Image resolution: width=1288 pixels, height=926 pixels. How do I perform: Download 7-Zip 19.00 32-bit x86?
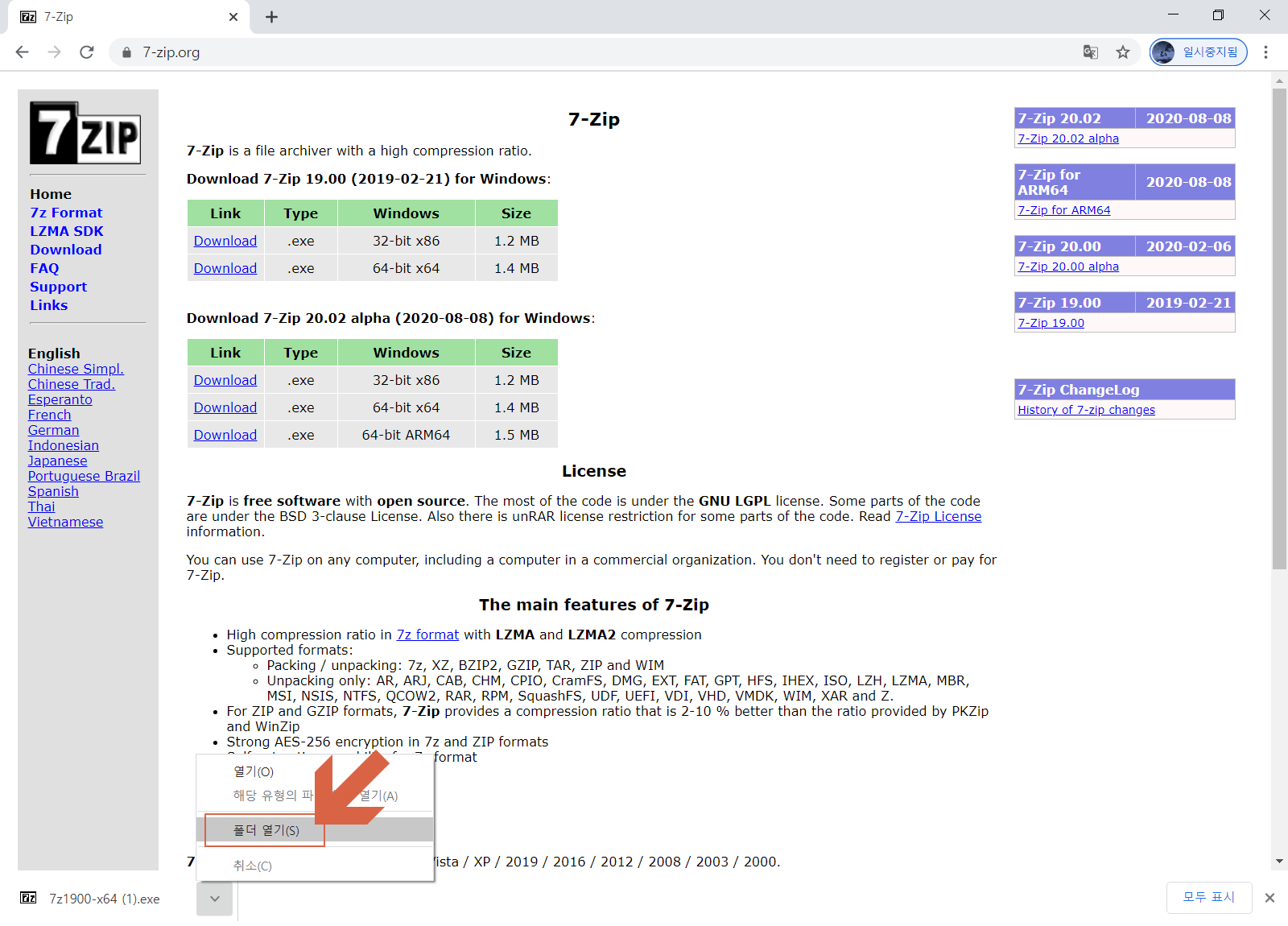coord(225,241)
